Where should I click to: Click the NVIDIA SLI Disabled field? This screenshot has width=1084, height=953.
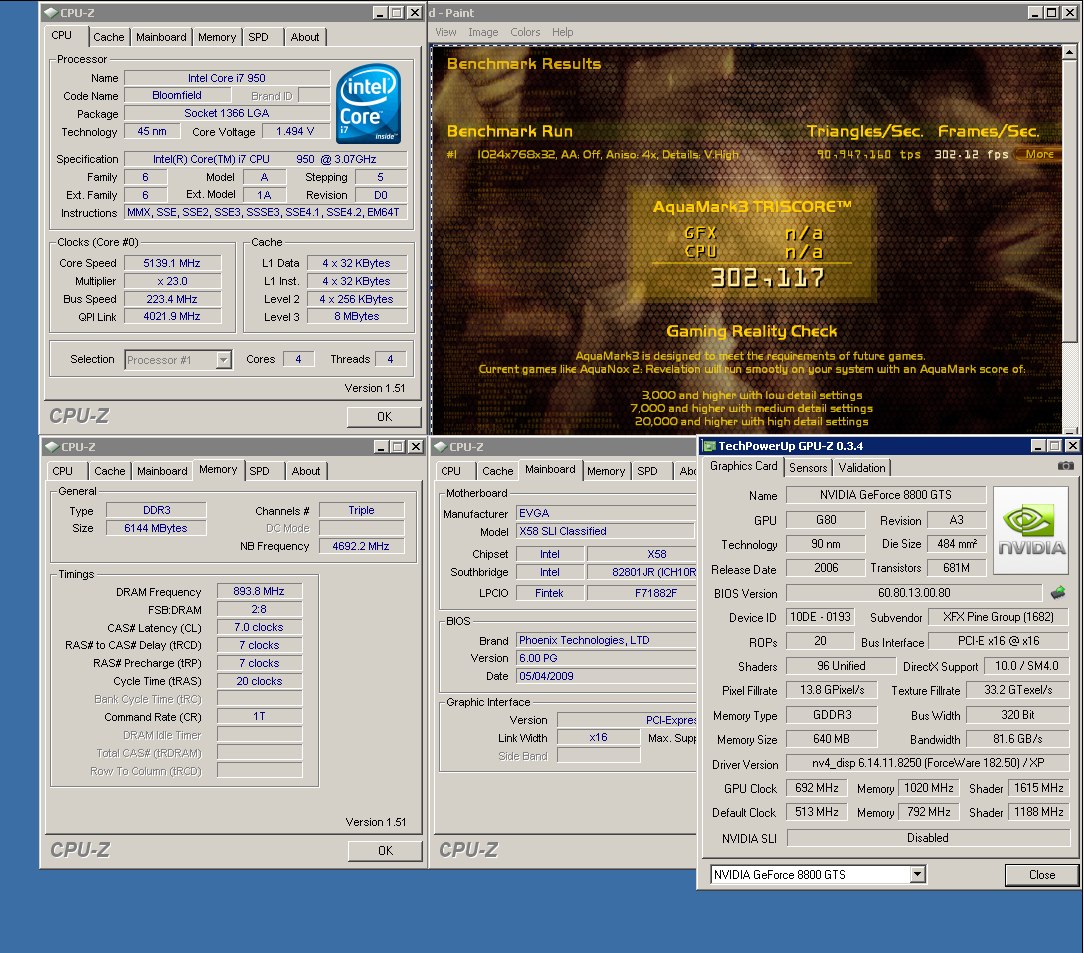[928, 838]
